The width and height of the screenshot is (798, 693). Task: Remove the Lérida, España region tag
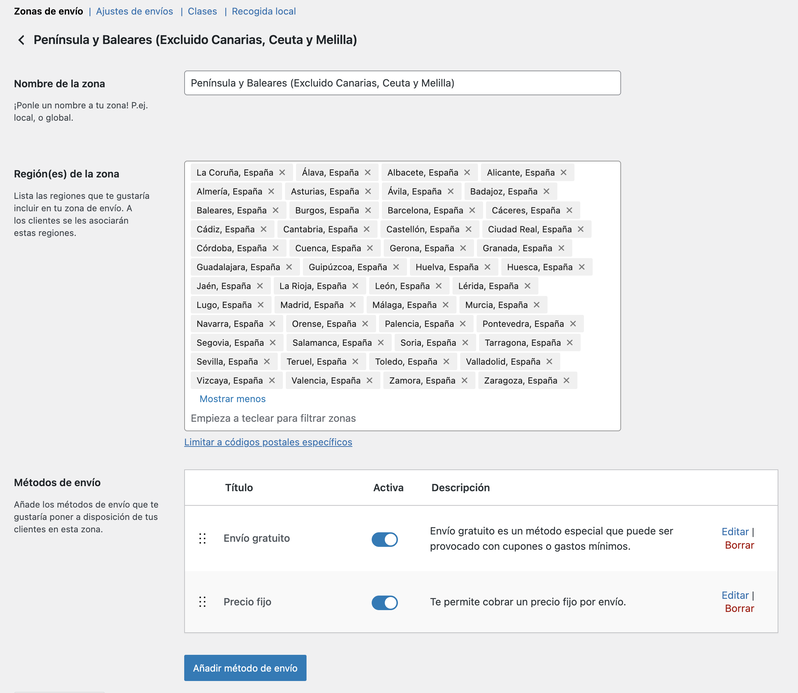pos(528,286)
